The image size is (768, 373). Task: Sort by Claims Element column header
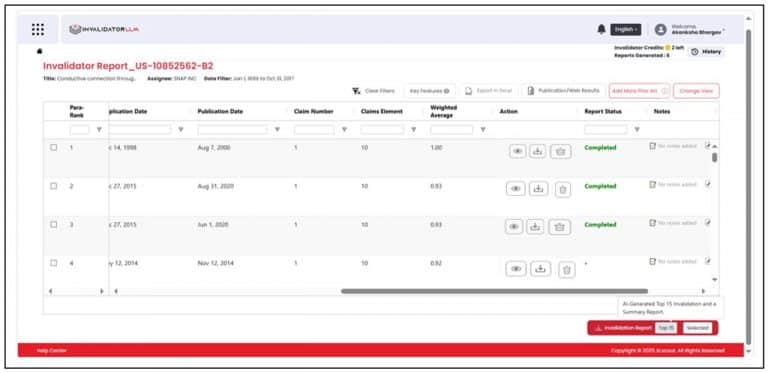382,112
